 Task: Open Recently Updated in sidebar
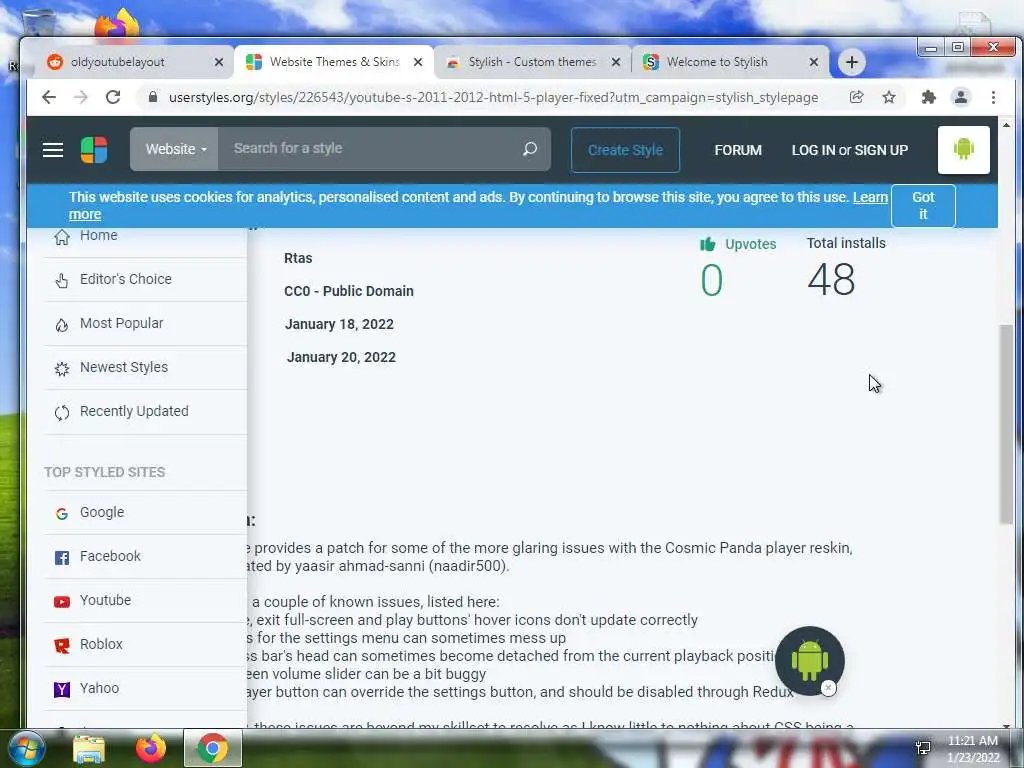134,411
